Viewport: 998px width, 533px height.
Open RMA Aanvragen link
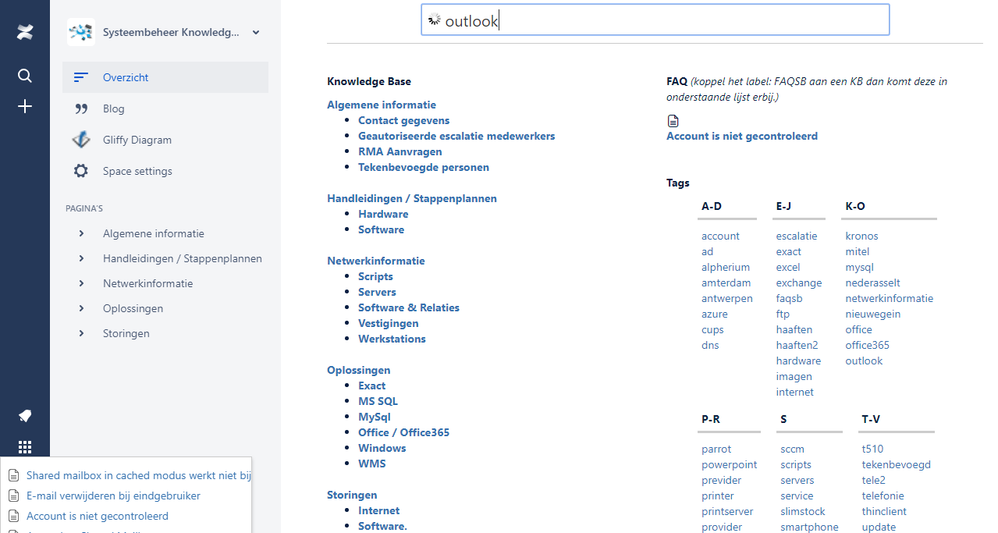click(400, 152)
